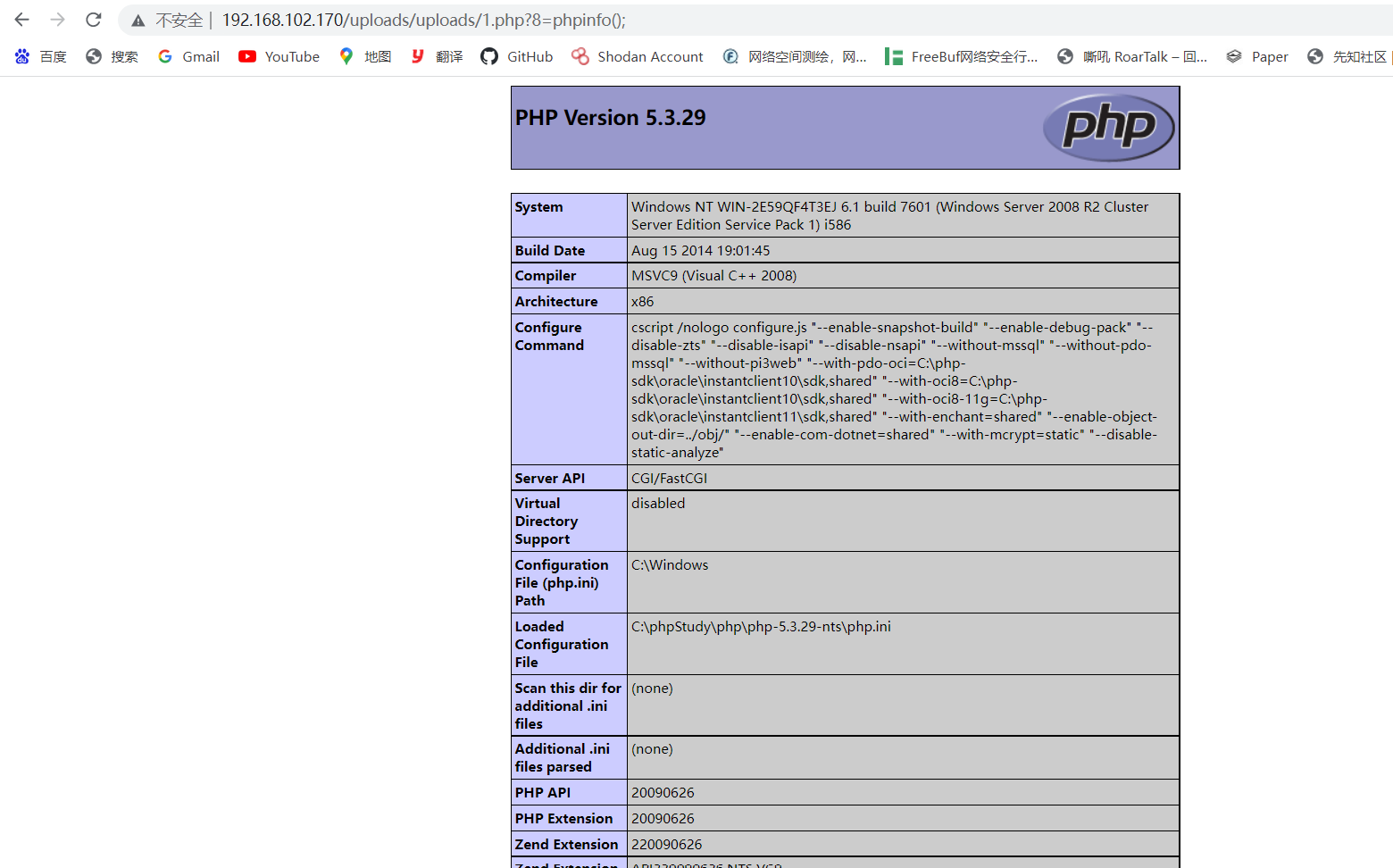
Task: Open the Shodan Account bookmark
Action: pyautogui.click(x=638, y=56)
